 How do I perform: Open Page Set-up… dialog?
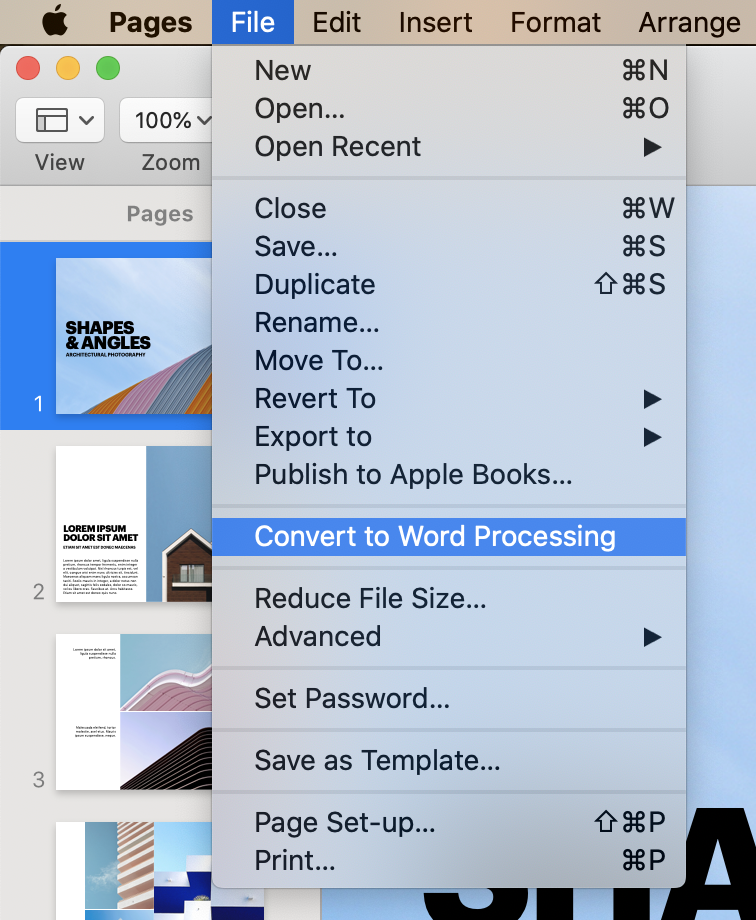point(449,823)
